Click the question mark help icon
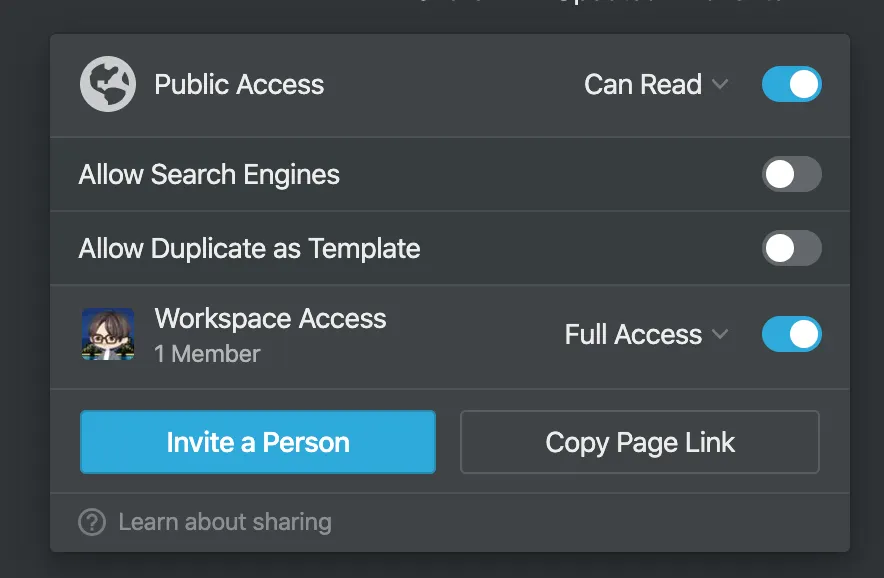Viewport: 884px width, 578px height. click(x=92, y=522)
